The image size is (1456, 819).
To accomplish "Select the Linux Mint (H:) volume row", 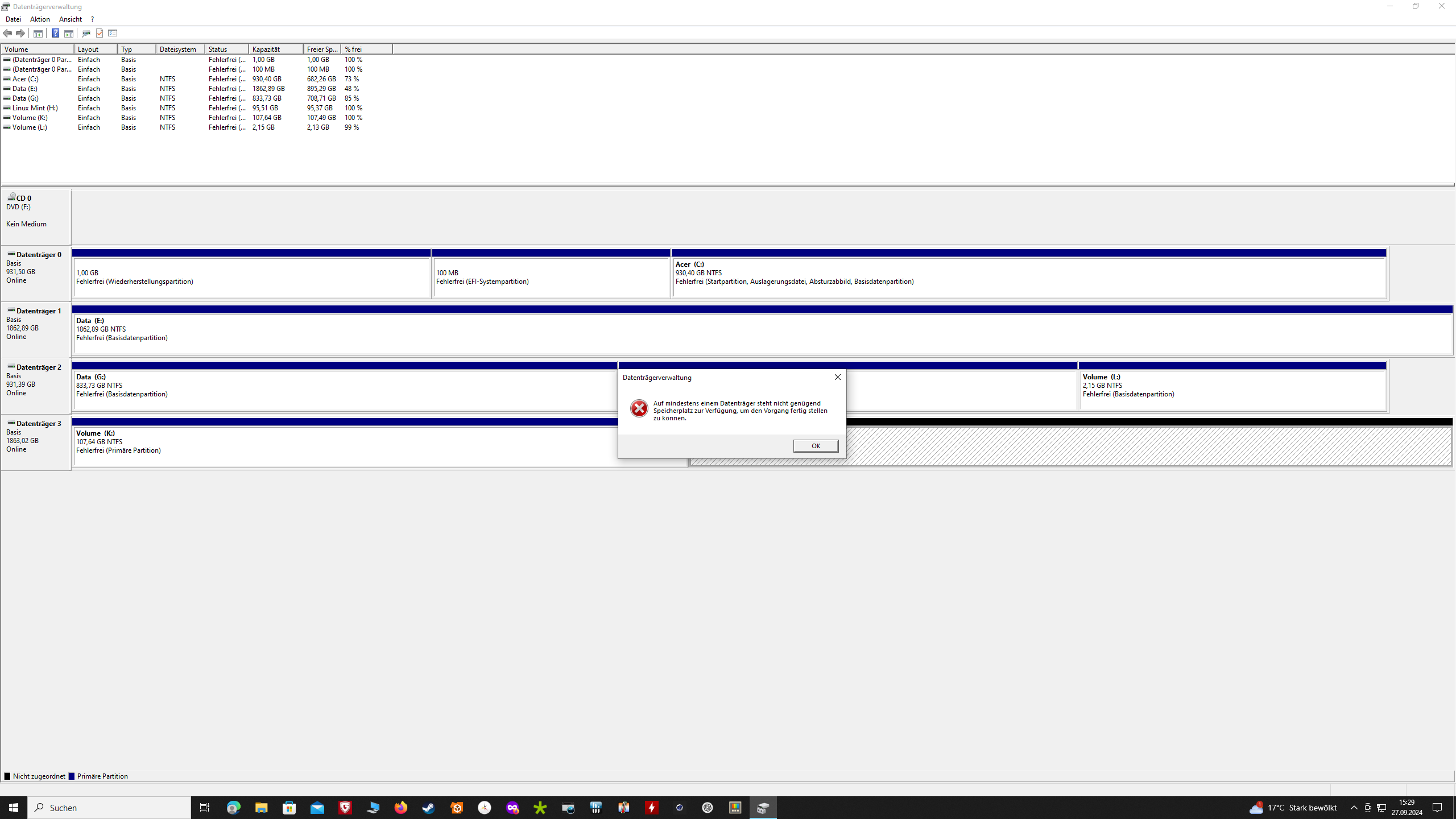I will pos(35,108).
